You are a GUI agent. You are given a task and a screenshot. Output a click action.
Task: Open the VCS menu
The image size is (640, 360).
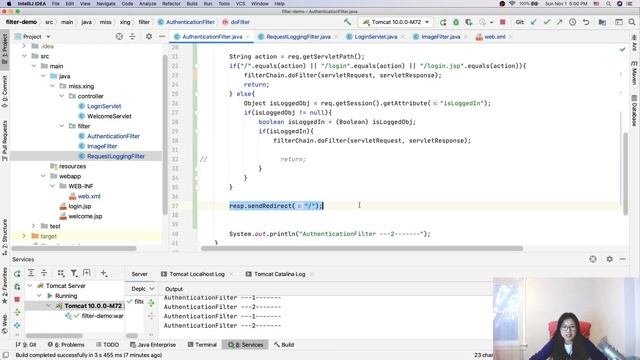click(240, 4)
